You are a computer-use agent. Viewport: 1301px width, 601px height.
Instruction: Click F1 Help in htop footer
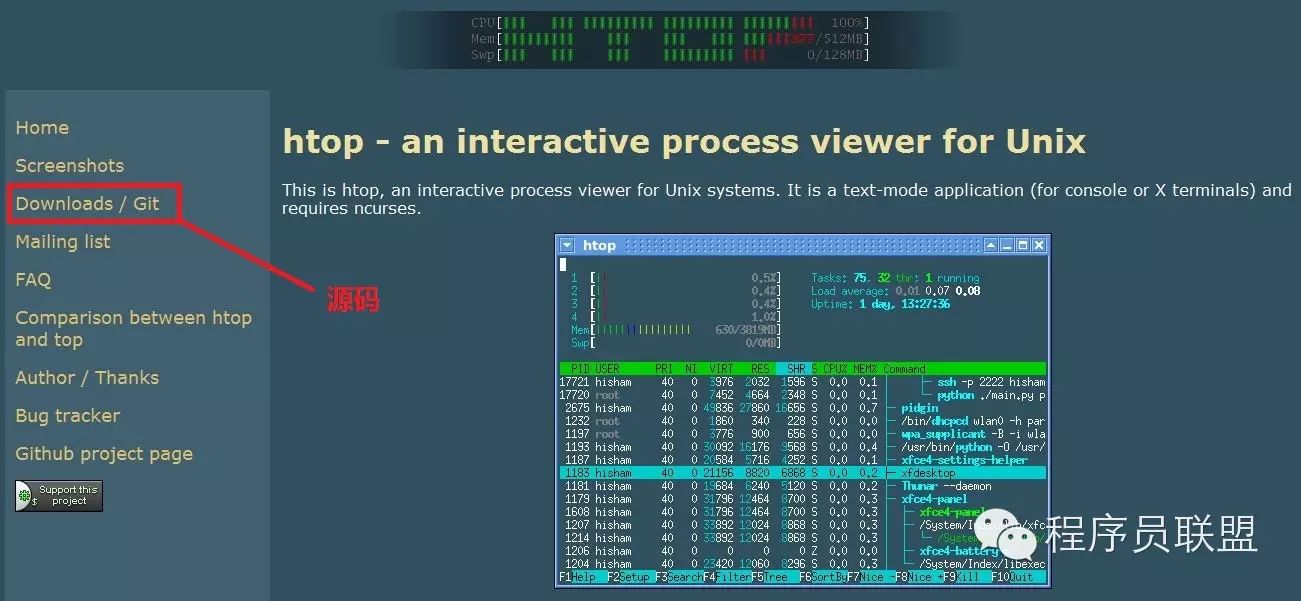(581, 577)
